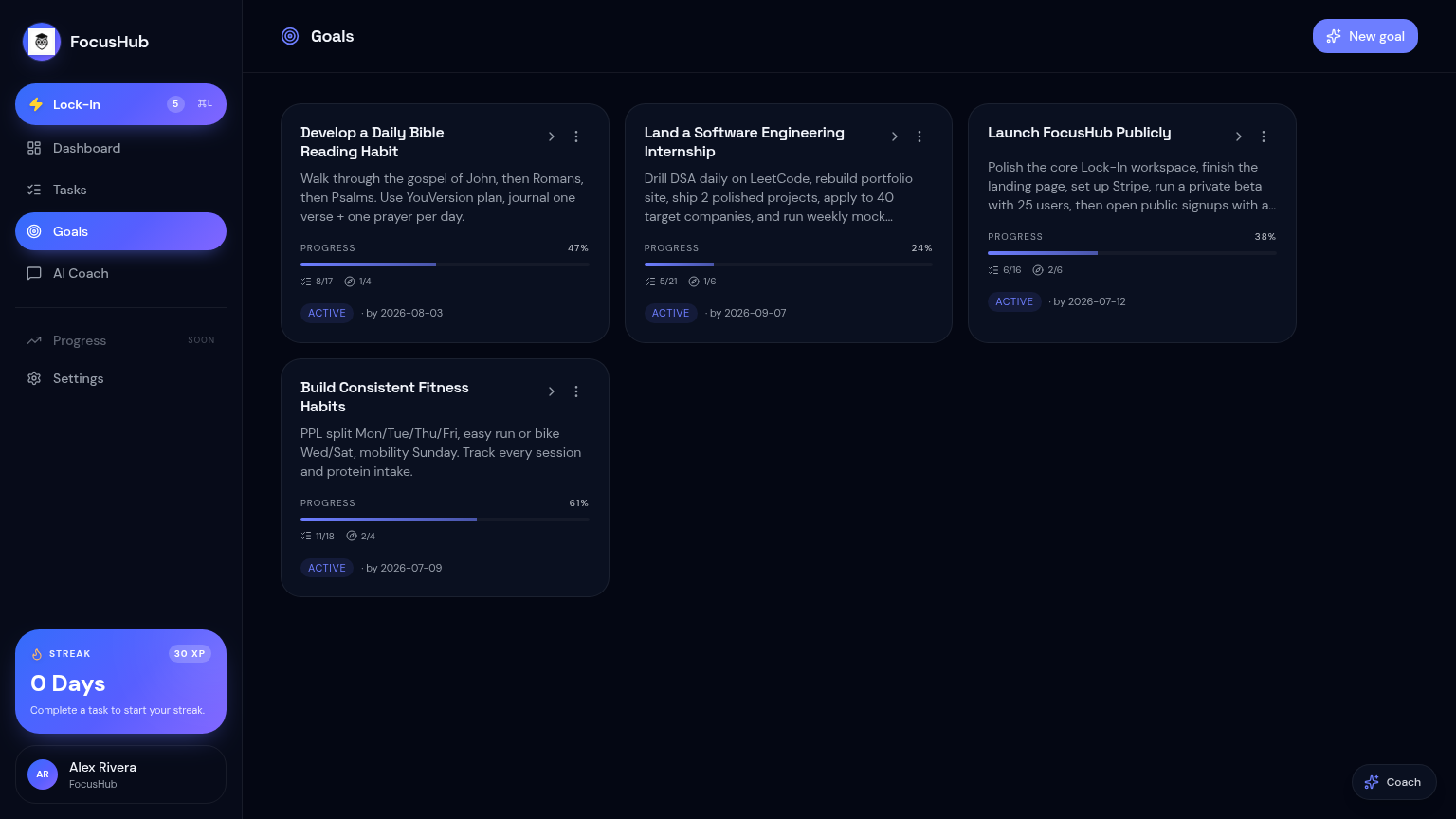Click the streak flame icon
The image size is (1456, 819).
coord(37,654)
